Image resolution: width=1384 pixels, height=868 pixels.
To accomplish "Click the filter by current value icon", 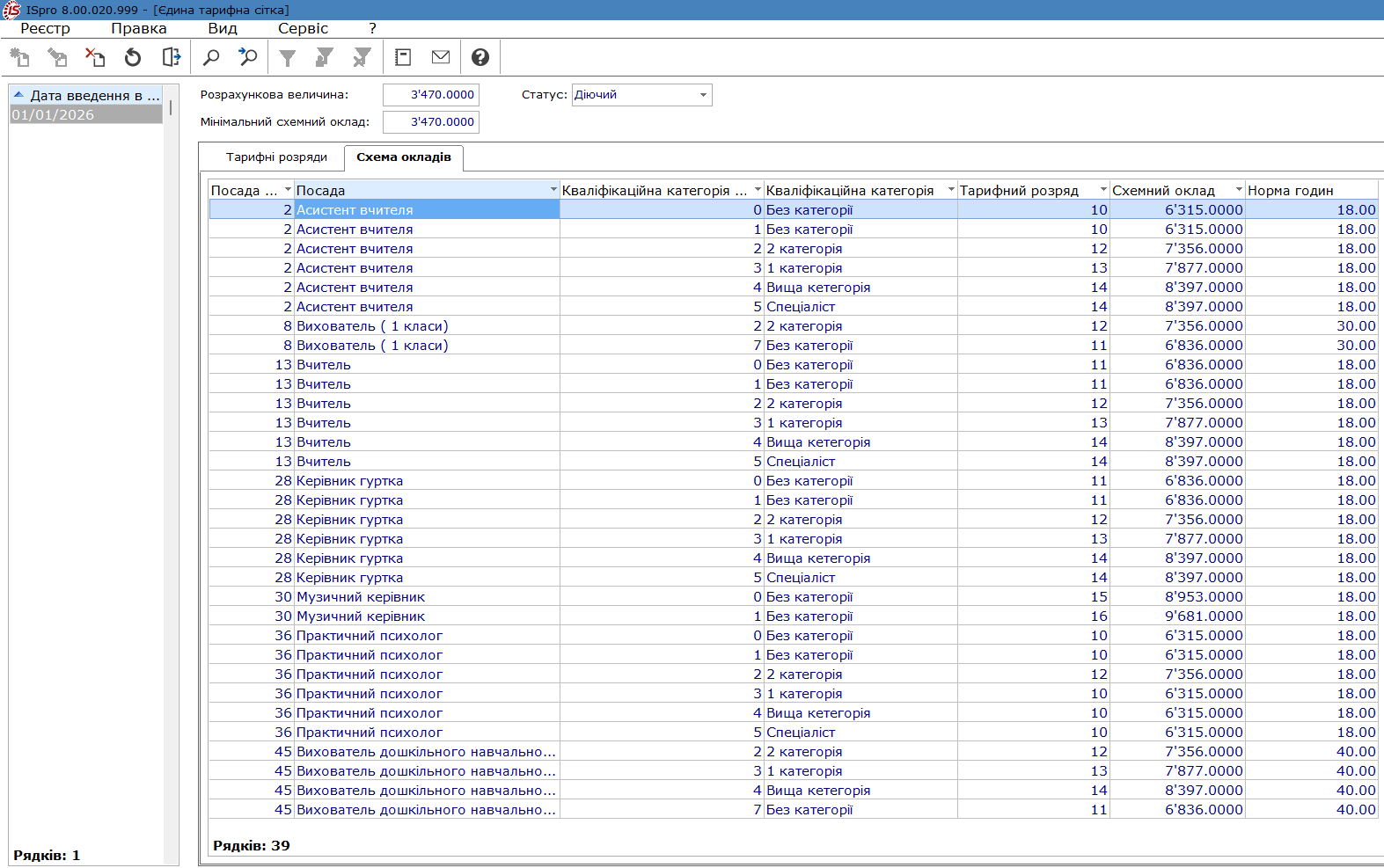I will (x=325, y=57).
